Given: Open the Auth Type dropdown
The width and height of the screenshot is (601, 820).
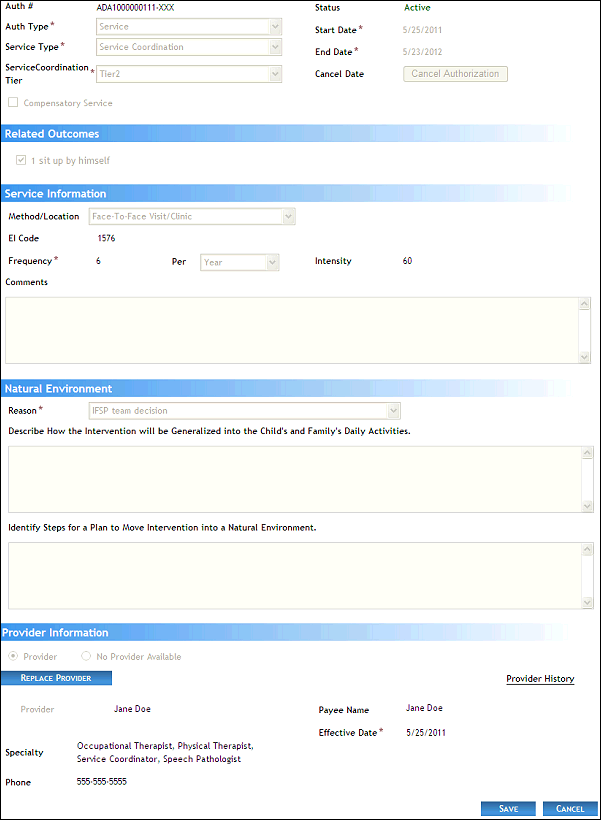Looking at the screenshot, I should (x=188, y=27).
